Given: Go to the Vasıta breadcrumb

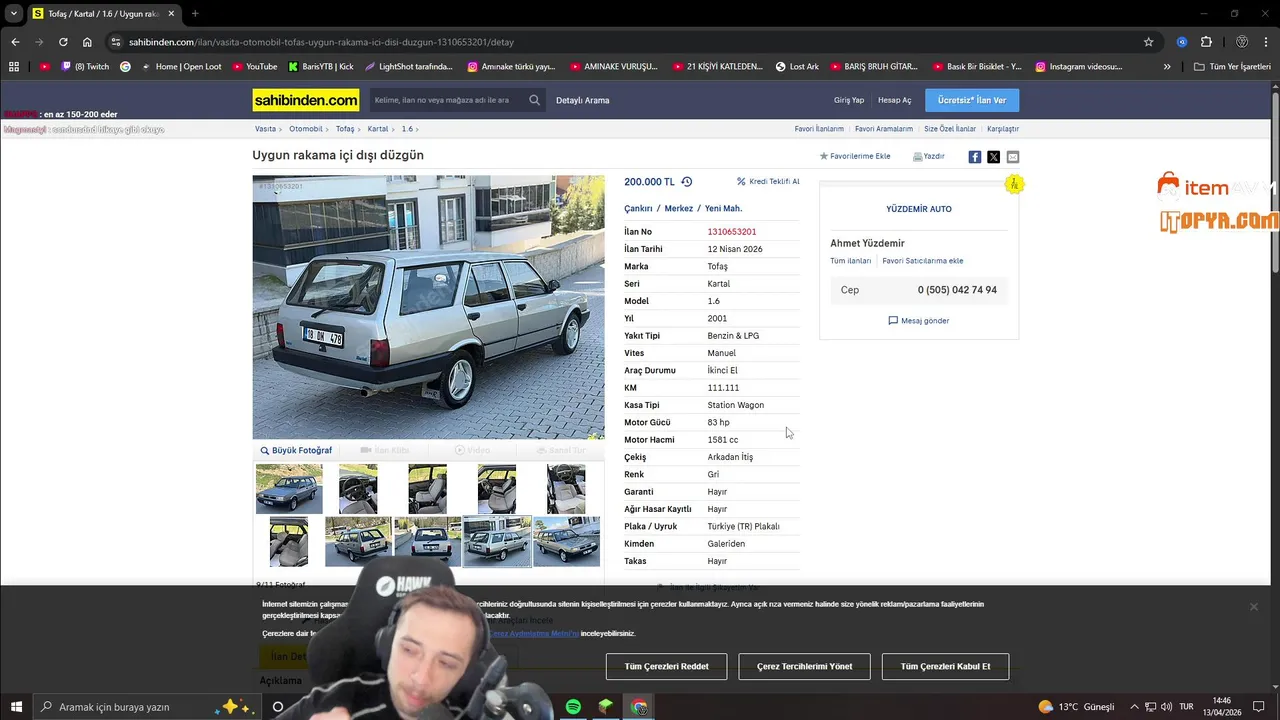Looking at the screenshot, I should point(265,129).
